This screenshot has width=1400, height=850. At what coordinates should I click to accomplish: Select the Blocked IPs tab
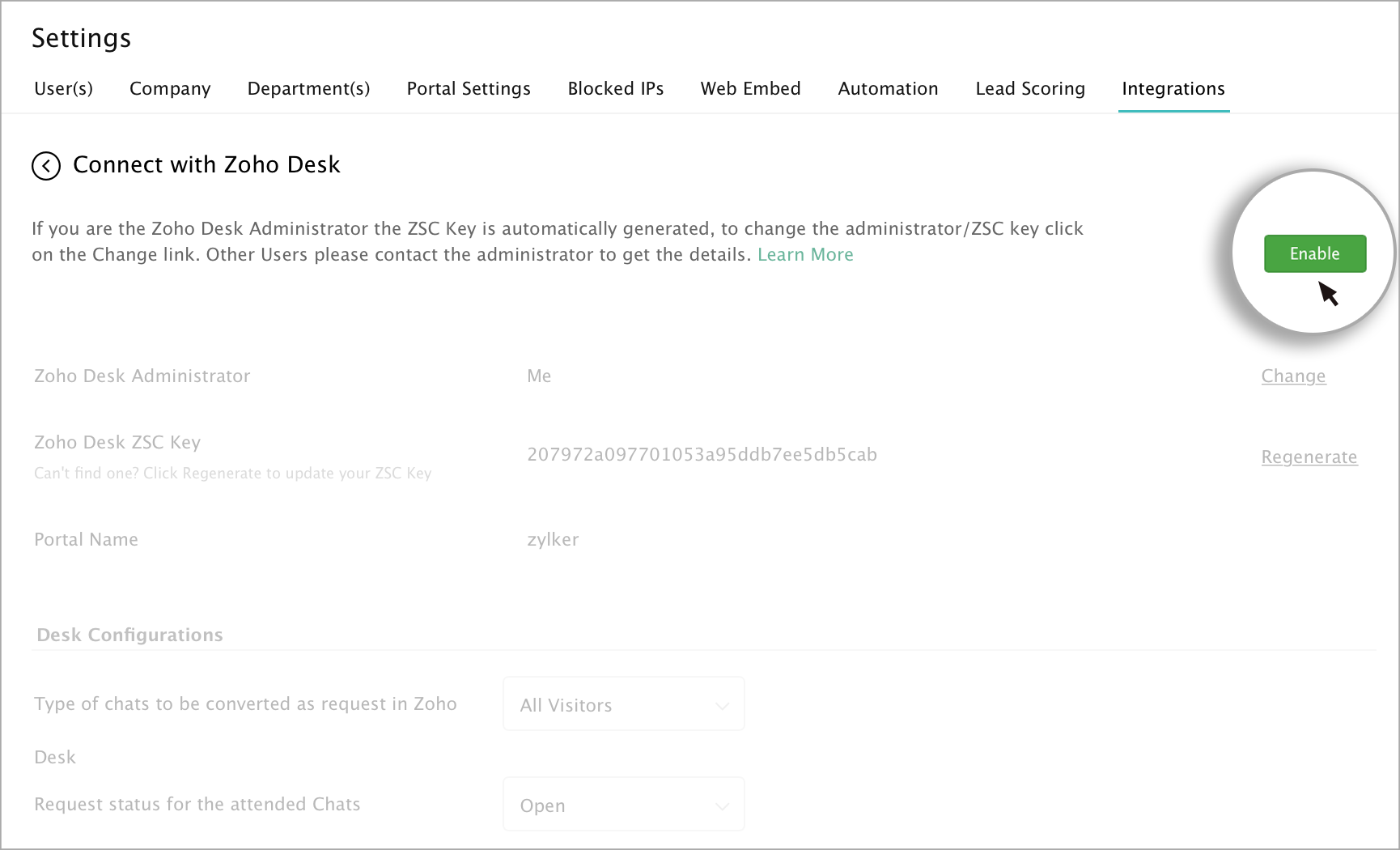click(615, 89)
